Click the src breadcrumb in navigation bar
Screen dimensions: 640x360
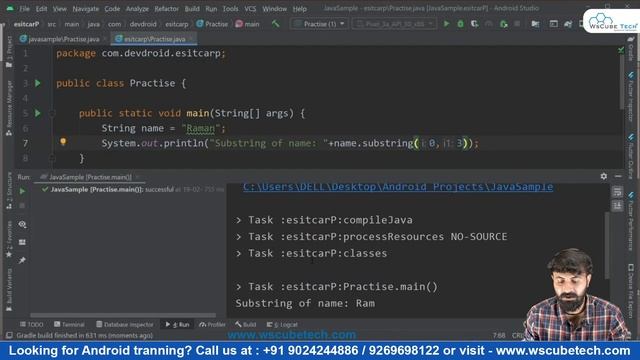(x=52, y=24)
